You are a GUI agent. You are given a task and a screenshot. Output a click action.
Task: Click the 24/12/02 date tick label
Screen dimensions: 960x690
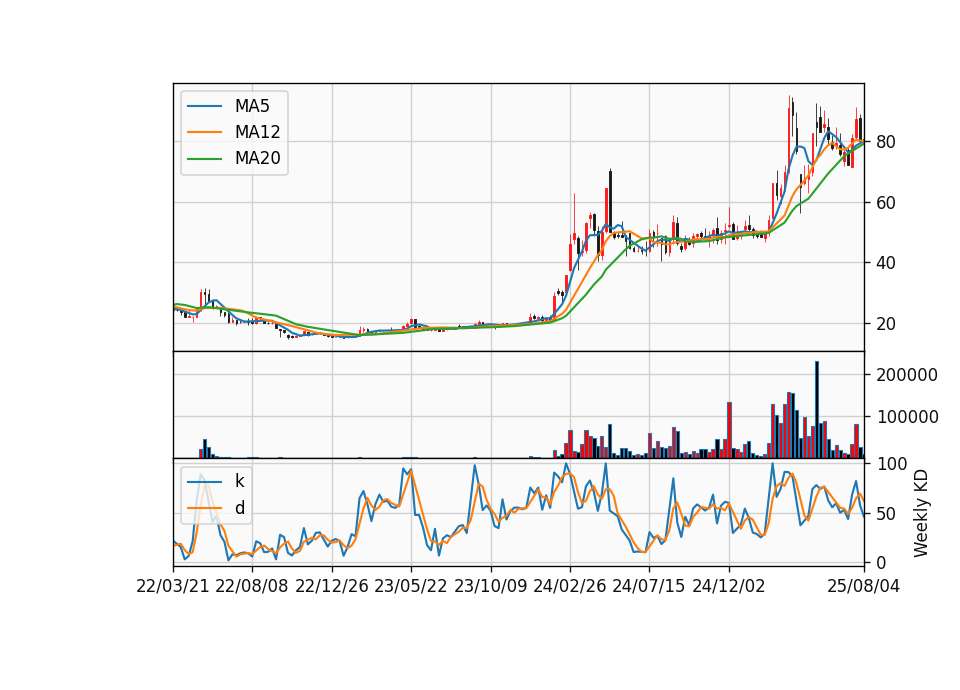pyautogui.click(x=729, y=586)
